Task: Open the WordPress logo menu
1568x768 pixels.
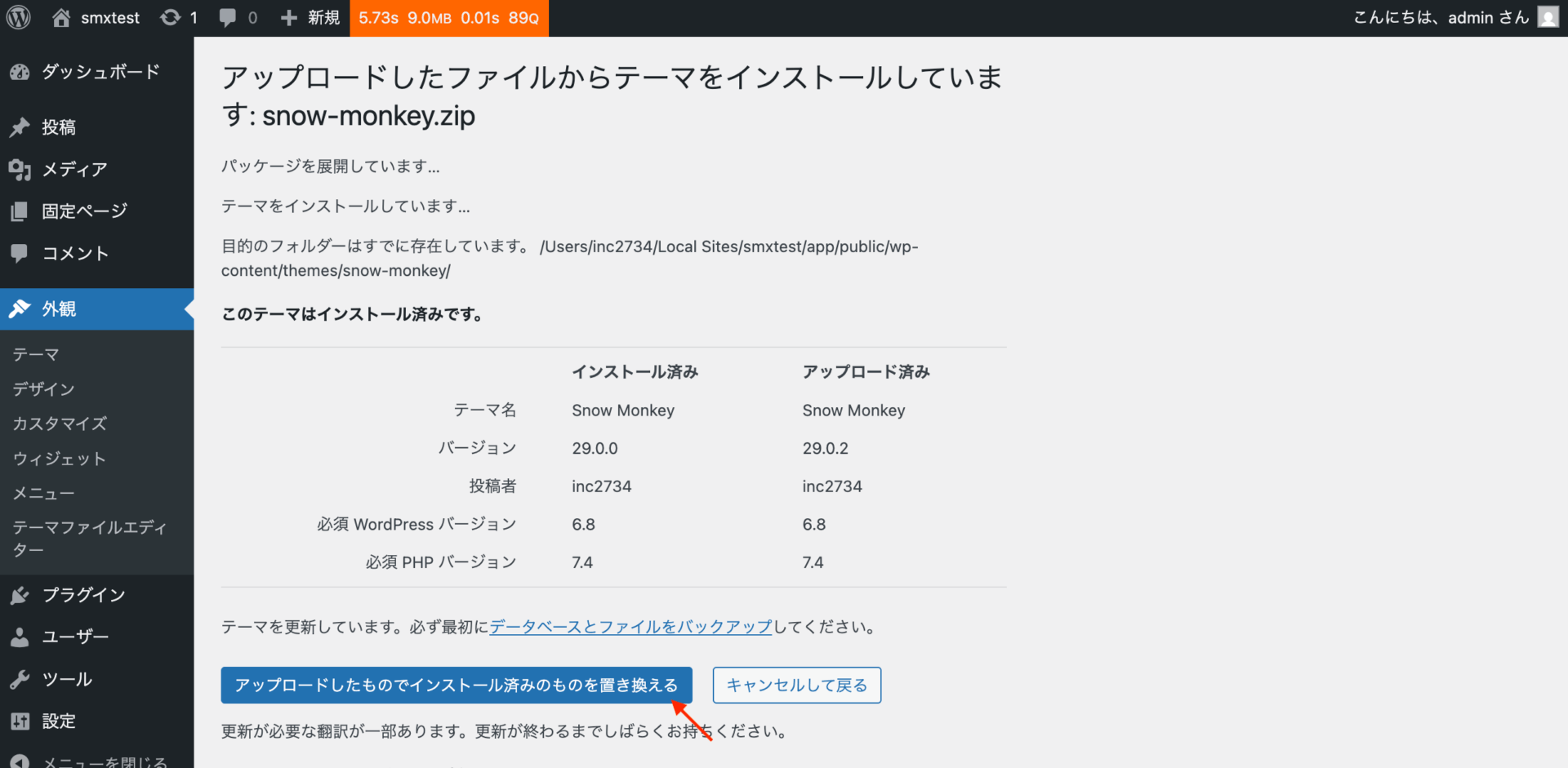Action: 19,17
